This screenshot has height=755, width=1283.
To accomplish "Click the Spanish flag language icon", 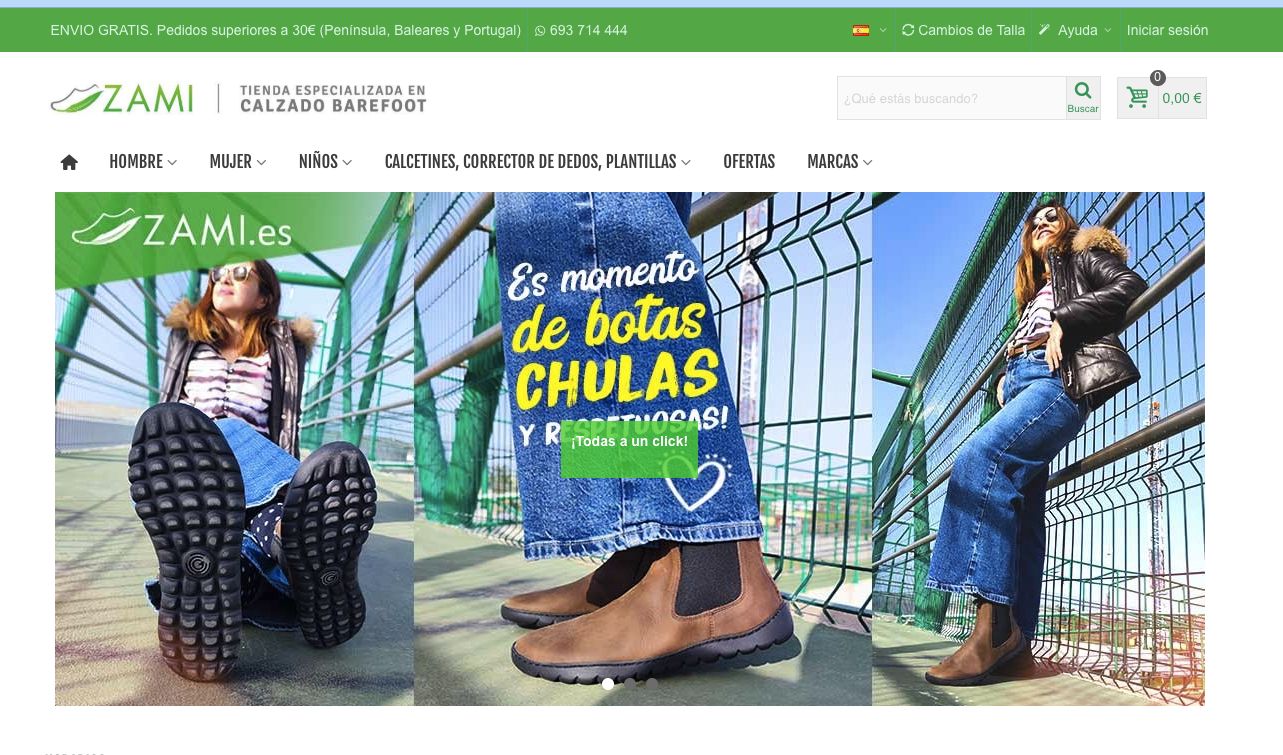I will [861, 30].
